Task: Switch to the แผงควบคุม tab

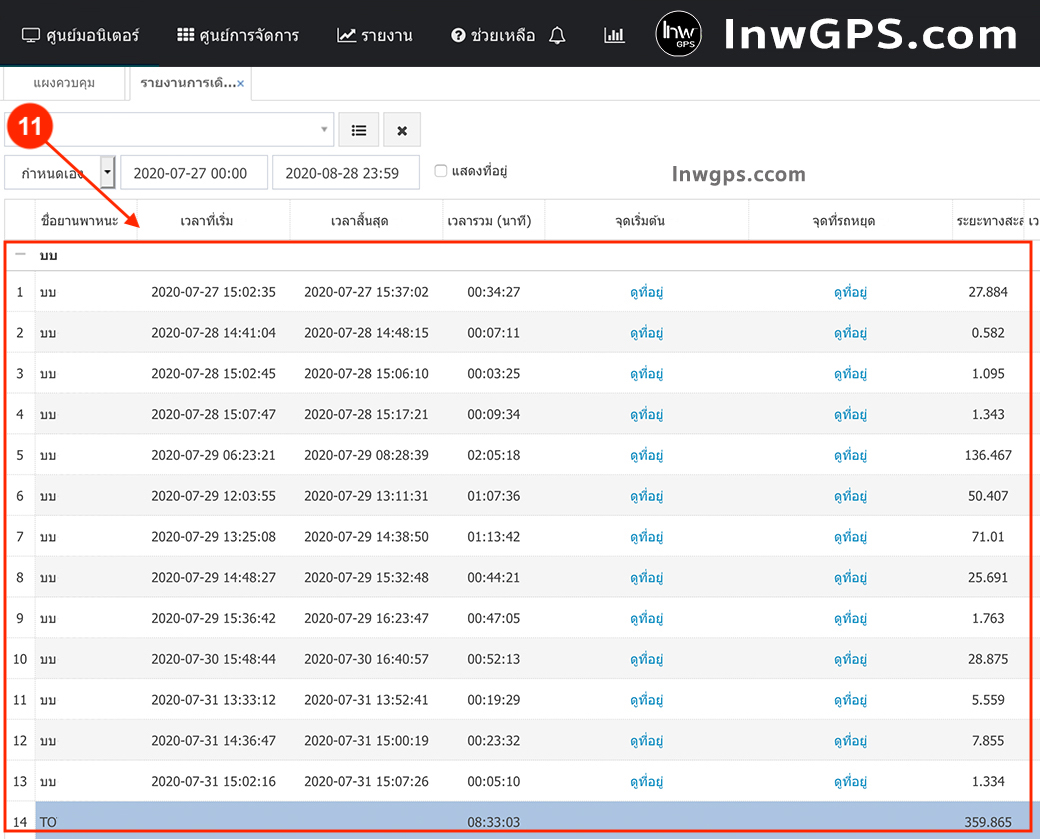Action: 64,83
